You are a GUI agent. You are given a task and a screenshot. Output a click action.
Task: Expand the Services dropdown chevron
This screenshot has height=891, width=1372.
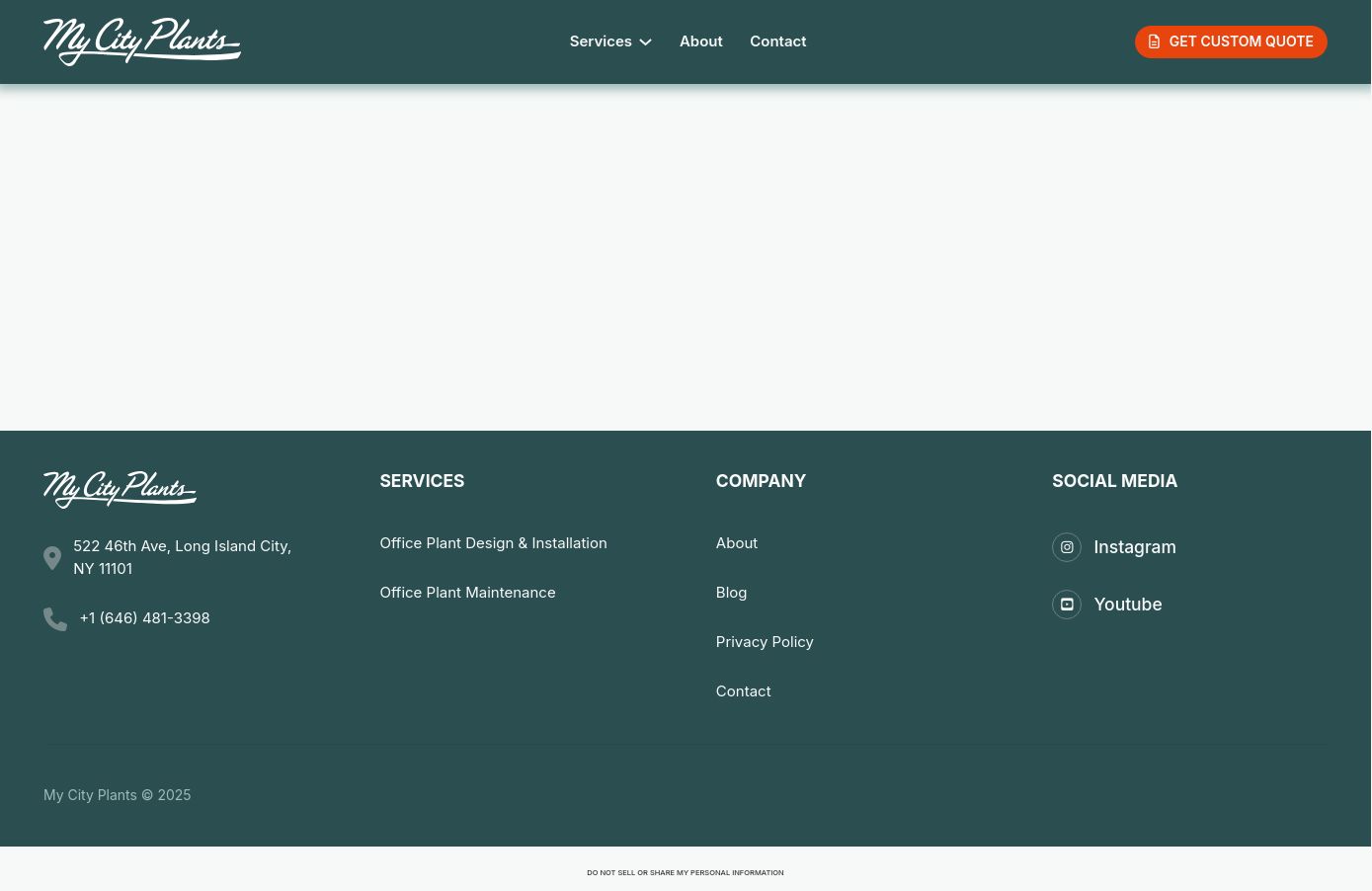pyautogui.click(x=646, y=42)
